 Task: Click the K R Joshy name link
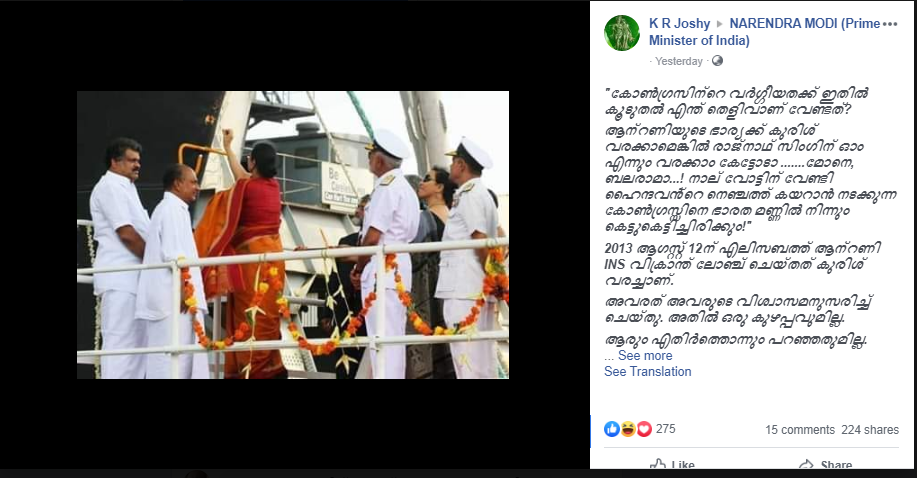pyautogui.click(x=679, y=23)
